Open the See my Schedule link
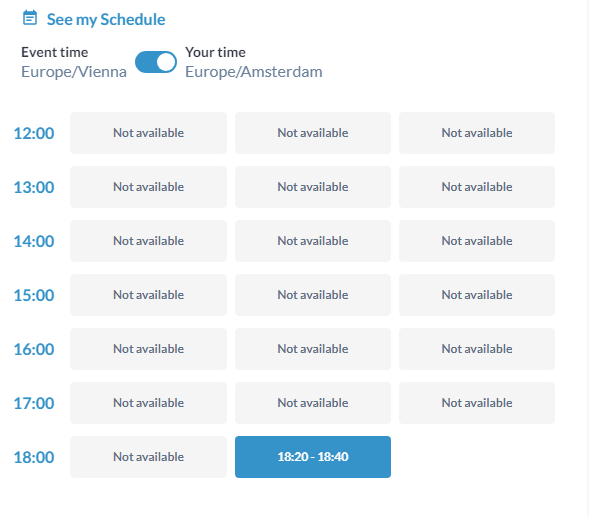 coord(106,20)
